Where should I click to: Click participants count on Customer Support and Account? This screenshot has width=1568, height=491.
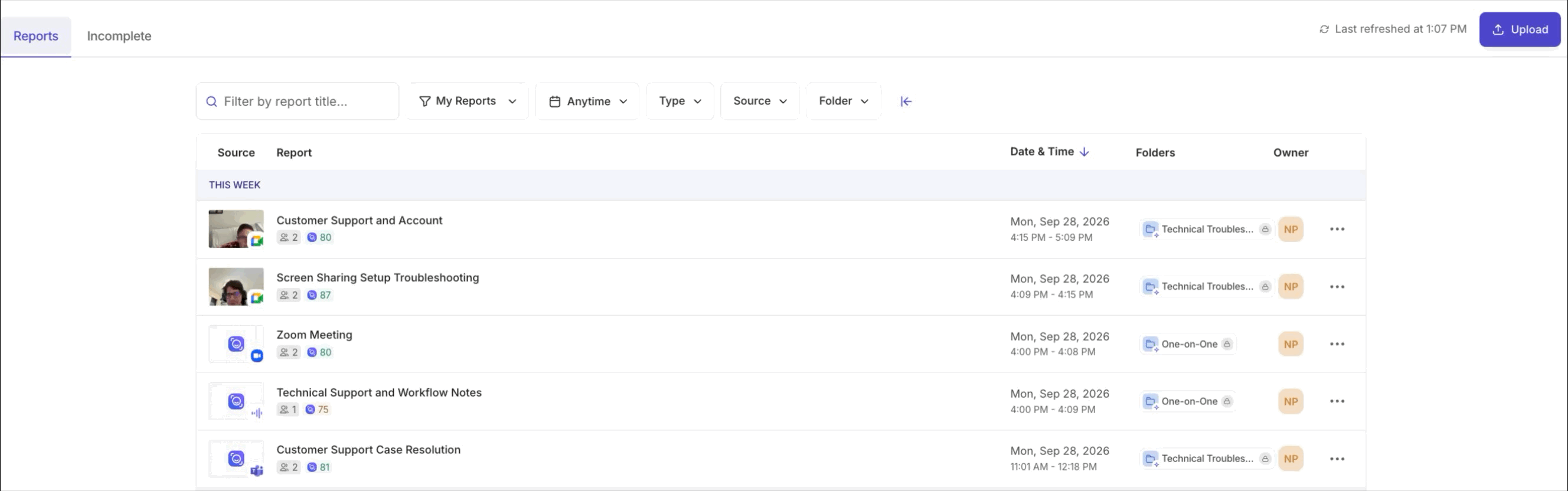tap(289, 237)
